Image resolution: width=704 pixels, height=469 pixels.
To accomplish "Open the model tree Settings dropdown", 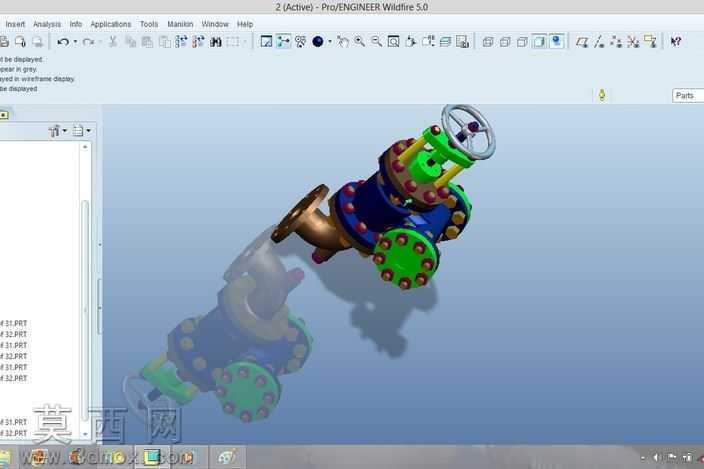I will pos(81,131).
